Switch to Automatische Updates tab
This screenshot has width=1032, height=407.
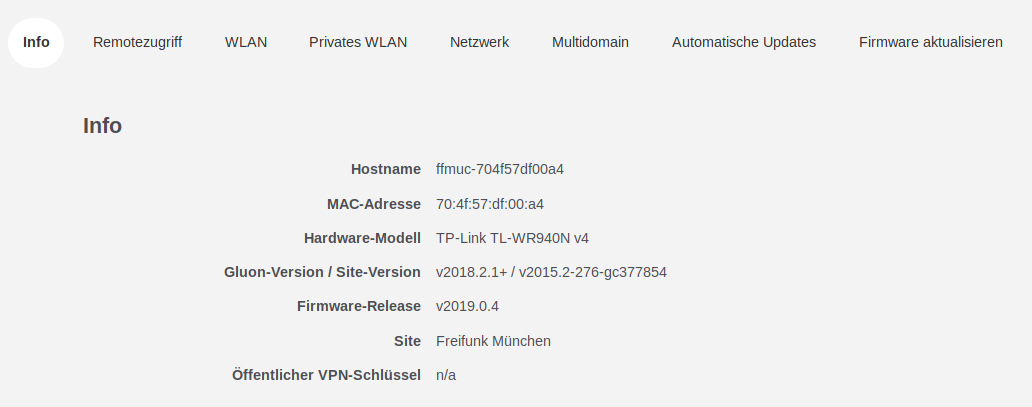coord(744,42)
